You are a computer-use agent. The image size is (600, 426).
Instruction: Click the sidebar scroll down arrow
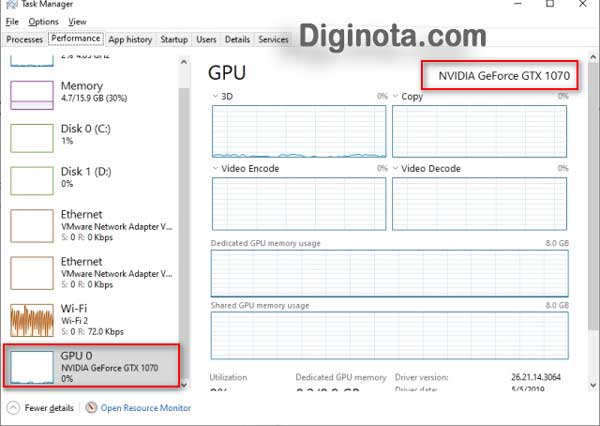pyautogui.click(x=184, y=384)
